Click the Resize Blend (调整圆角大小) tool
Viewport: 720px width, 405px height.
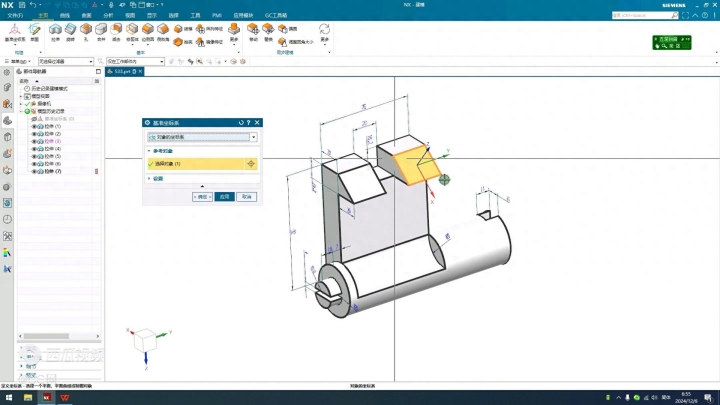[296, 42]
